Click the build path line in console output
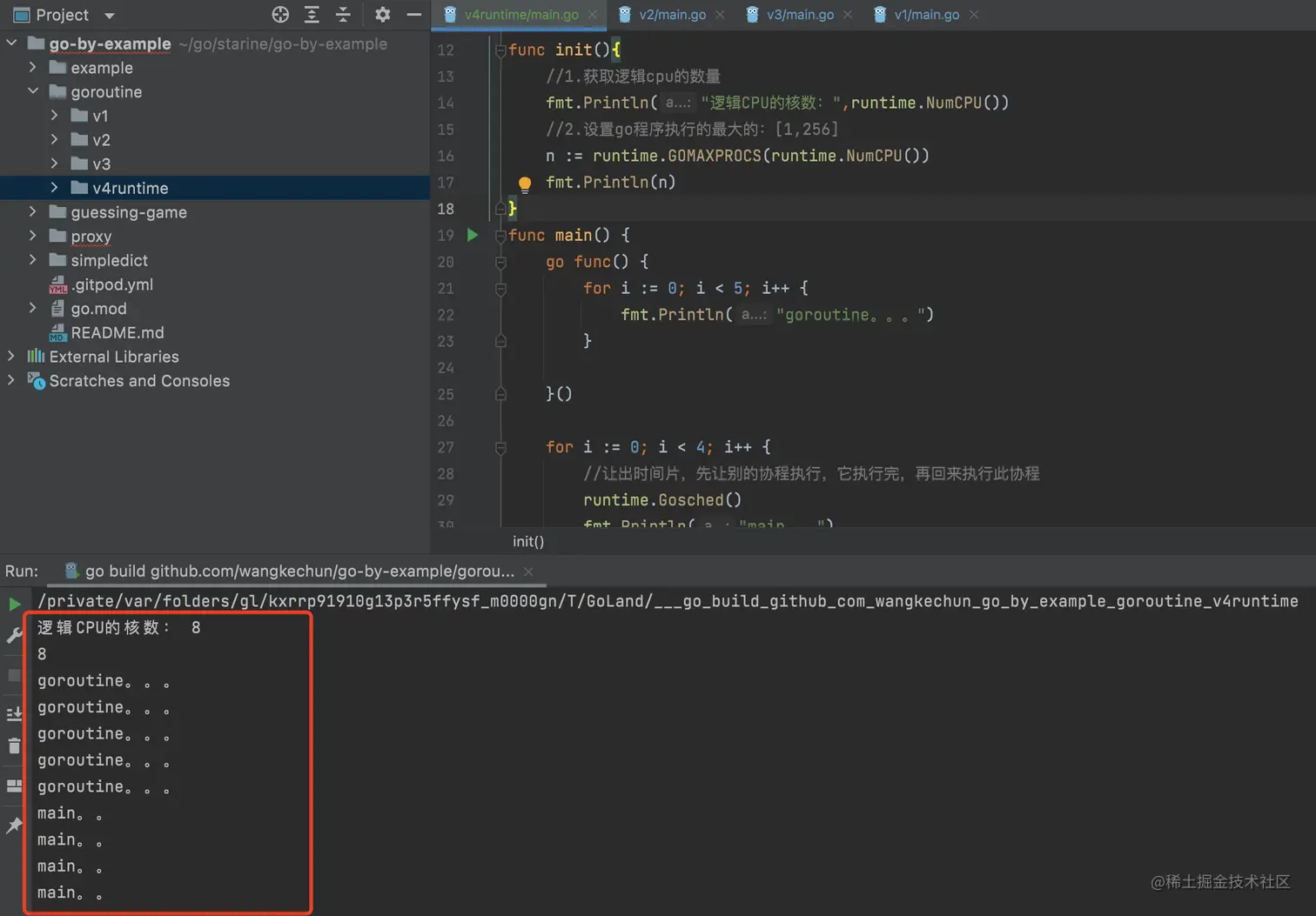This screenshot has width=1316, height=916. (x=668, y=601)
